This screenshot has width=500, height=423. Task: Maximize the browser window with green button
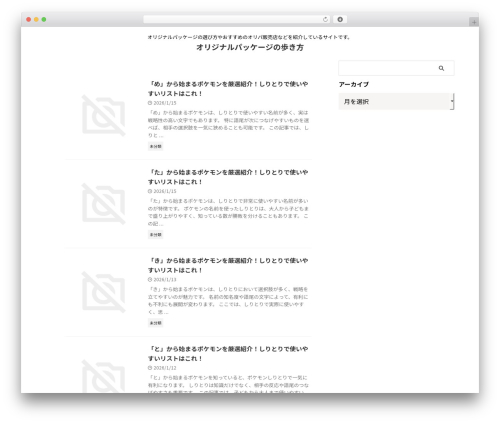[44, 20]
